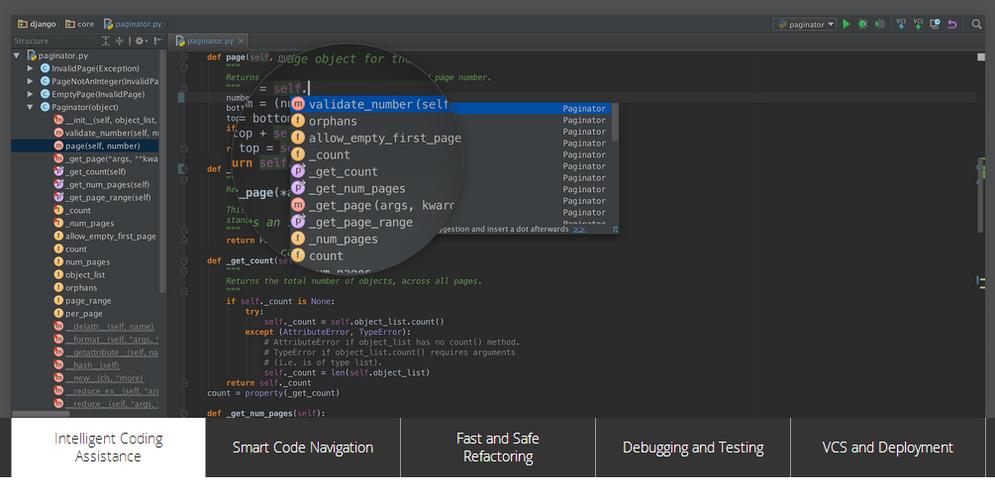995x500 pixels.
Task: Click the >> link in completion hint
Action: coord(578,229)
